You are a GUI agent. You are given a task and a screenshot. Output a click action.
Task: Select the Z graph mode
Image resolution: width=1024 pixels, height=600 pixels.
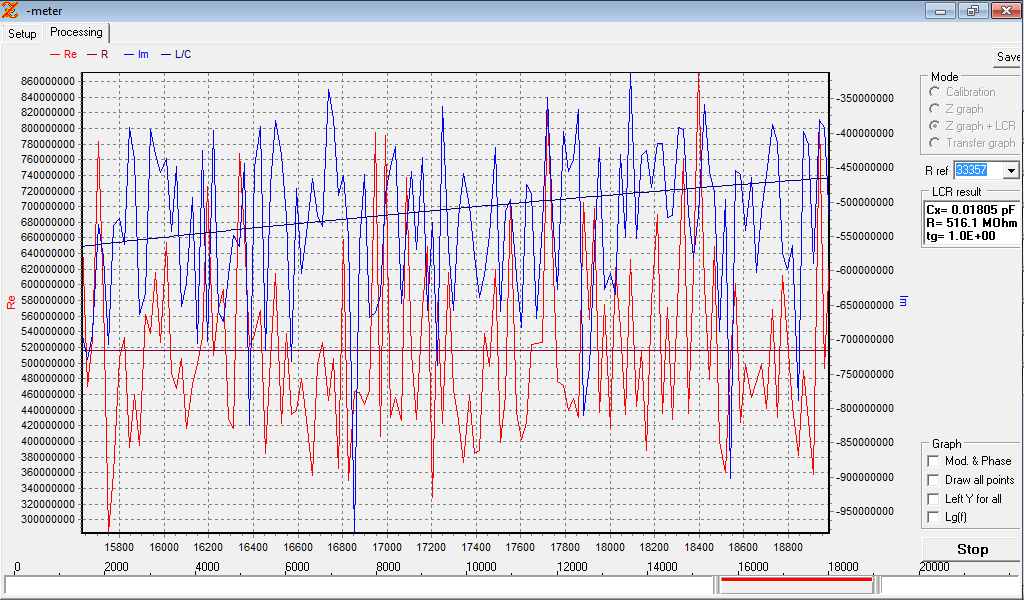[x=935, y=109]
